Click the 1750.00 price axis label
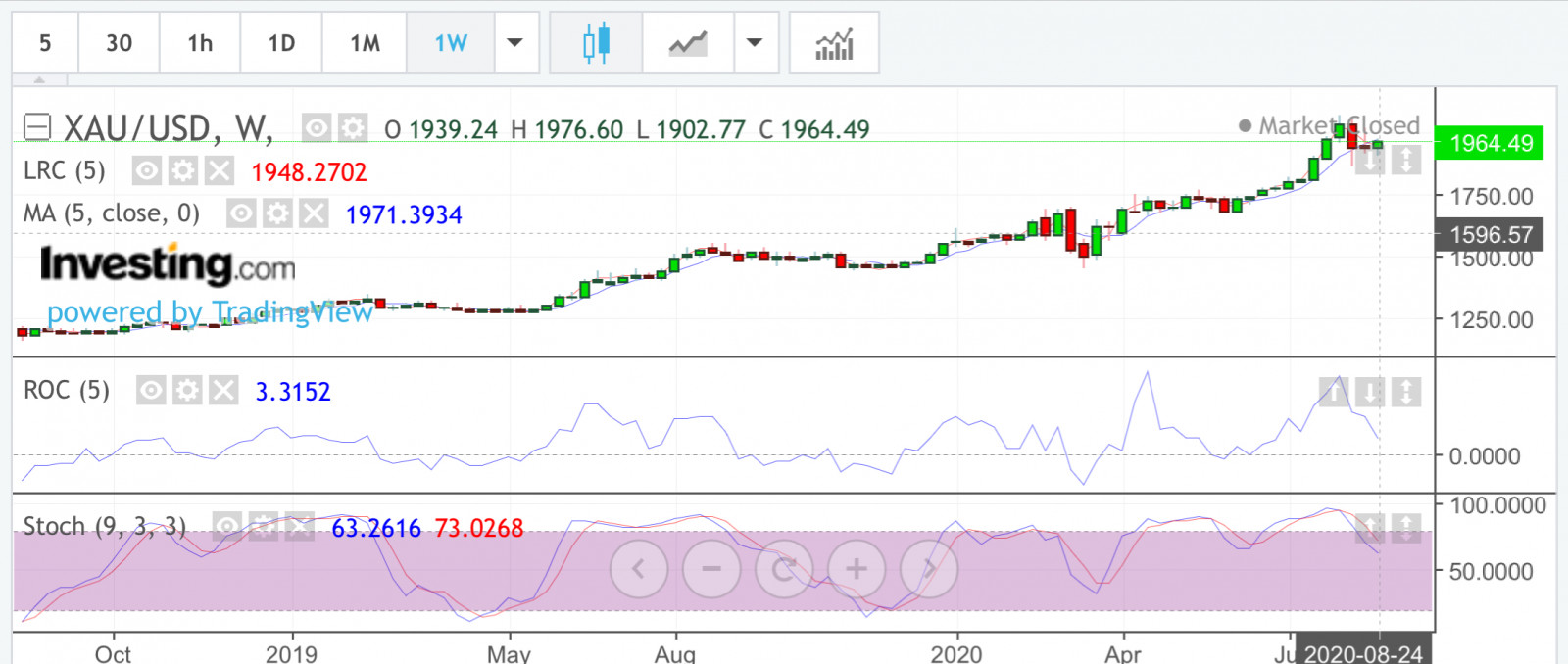This screenshot has height=664, width=1568. pos(1492,197)
